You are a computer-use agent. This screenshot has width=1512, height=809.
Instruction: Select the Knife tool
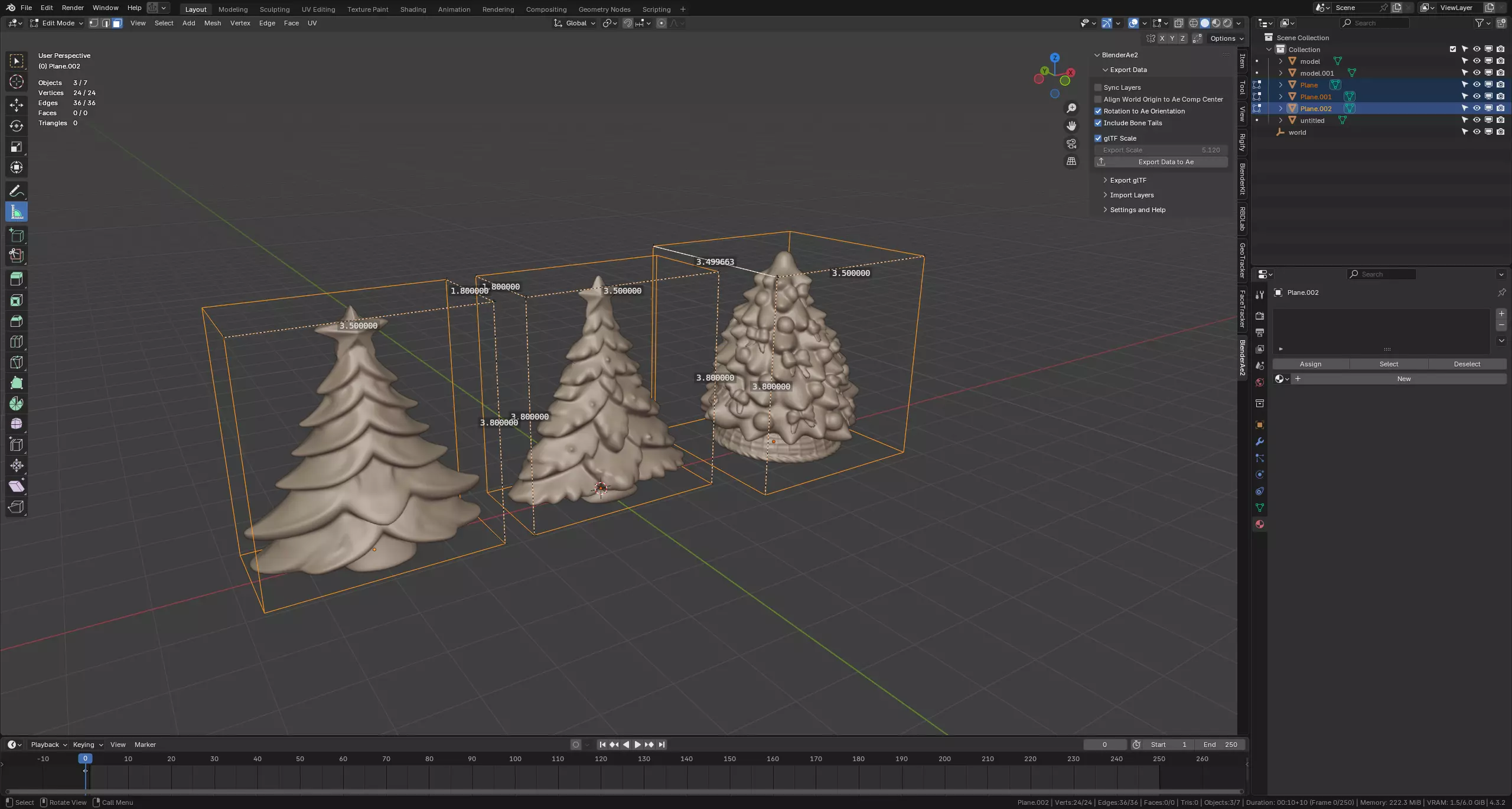(17, 362)
